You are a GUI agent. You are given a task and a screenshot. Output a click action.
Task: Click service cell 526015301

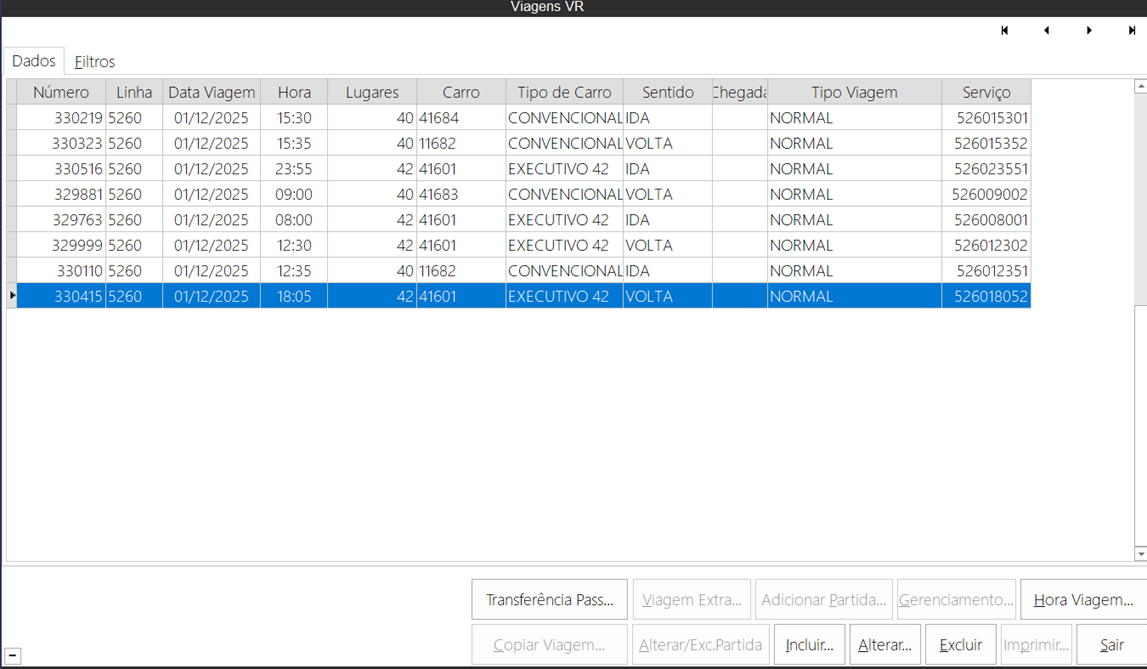click(986, 118)
